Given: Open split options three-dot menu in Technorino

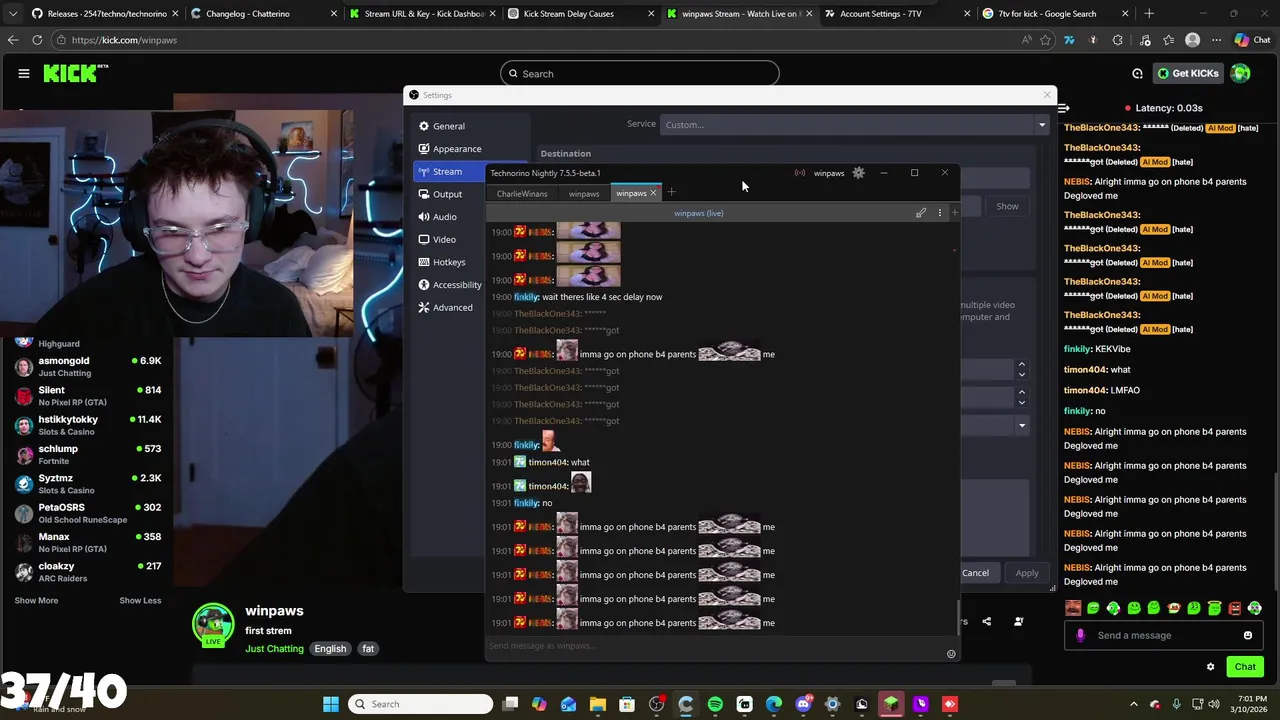Looking at the screenshot, I should 939,213.
